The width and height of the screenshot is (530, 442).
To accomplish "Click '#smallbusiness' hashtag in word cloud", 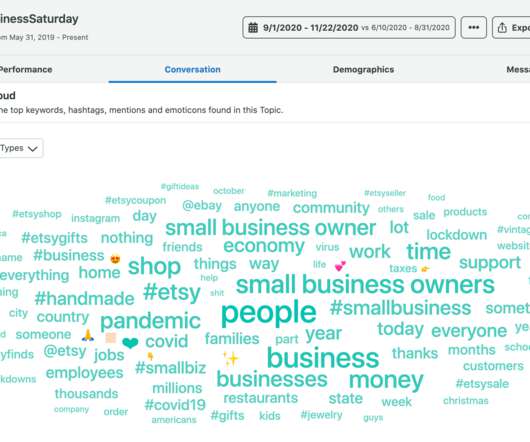I will coord(401,308).
